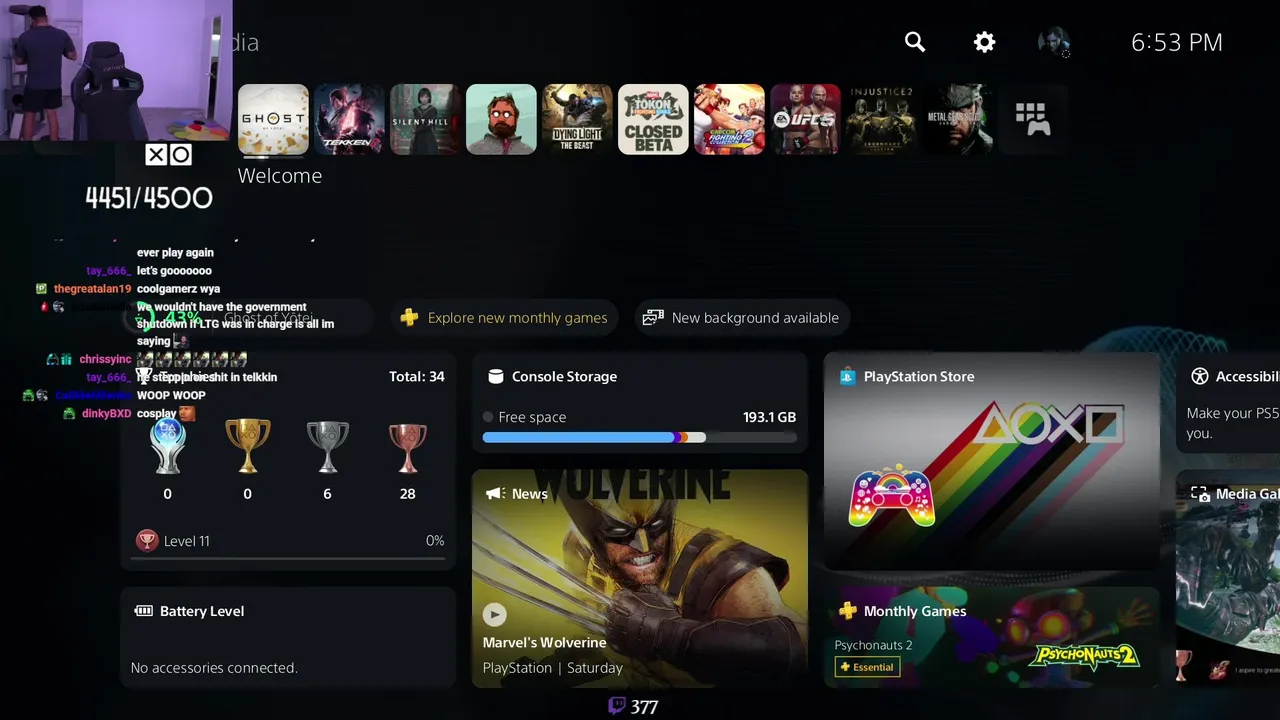Click the Console Storage drive icon
Viewport: 1280px width, 720px height.
click(495, 376)
